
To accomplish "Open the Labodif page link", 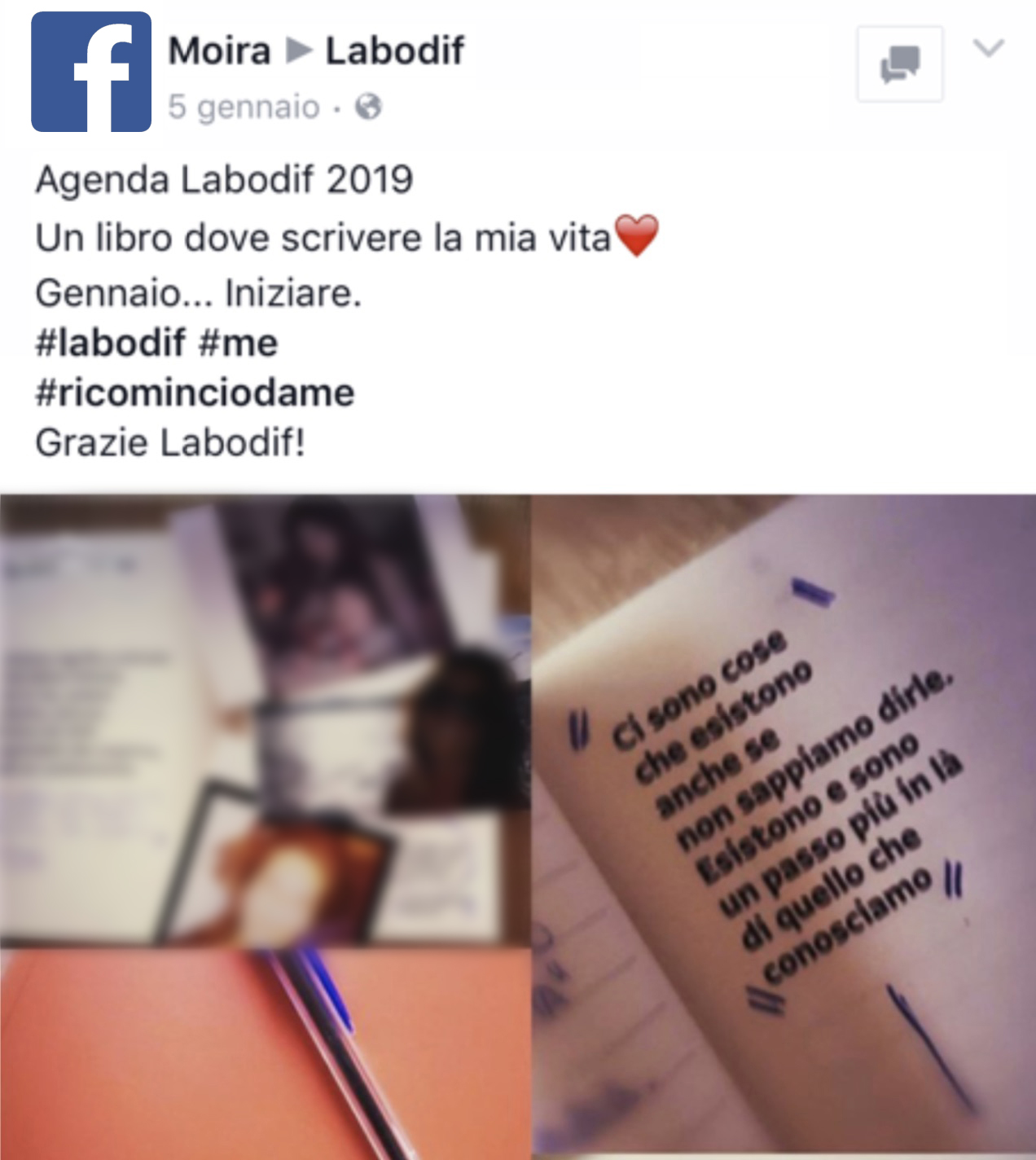I will click(395, 51).
